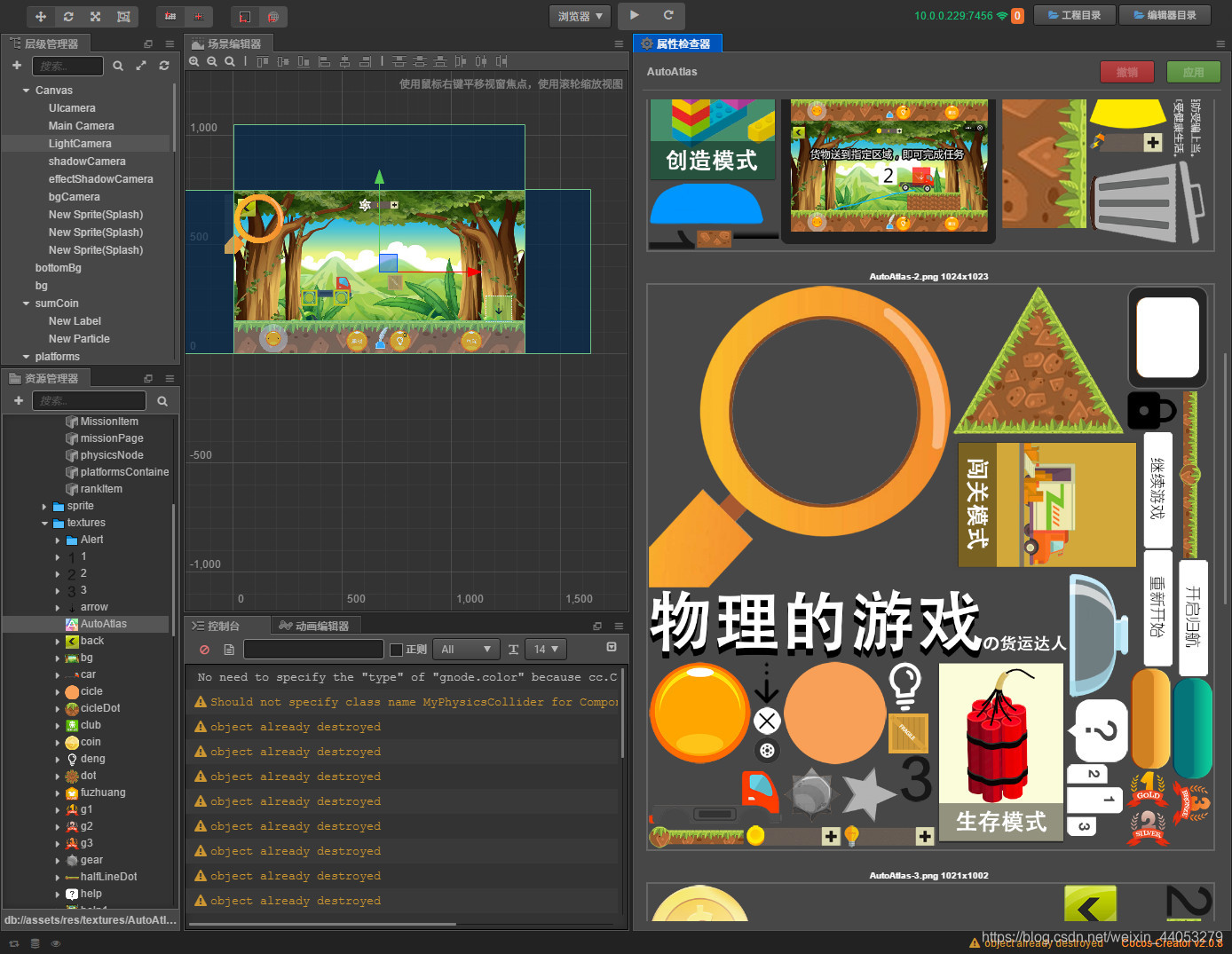Toggle the scene grid display icon
The image size is (1232, 954).
pos(170,16)
